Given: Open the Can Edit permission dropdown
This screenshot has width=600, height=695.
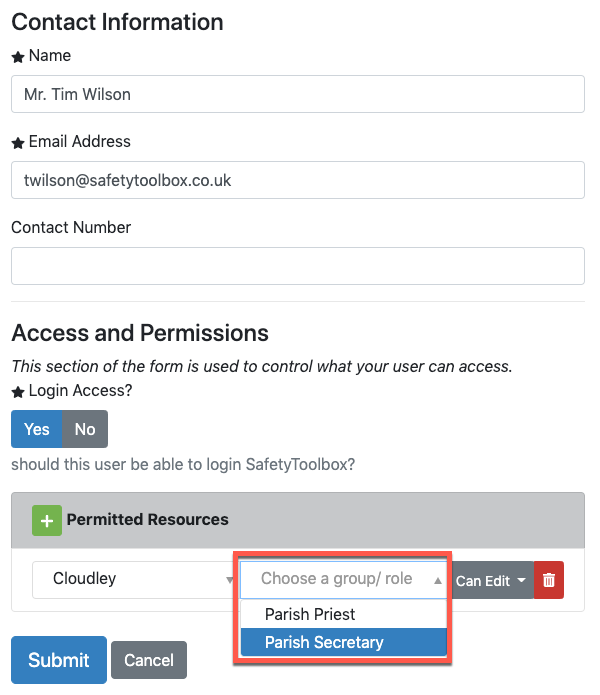Looking at the screenshot, I should click(x=491, y=580).
